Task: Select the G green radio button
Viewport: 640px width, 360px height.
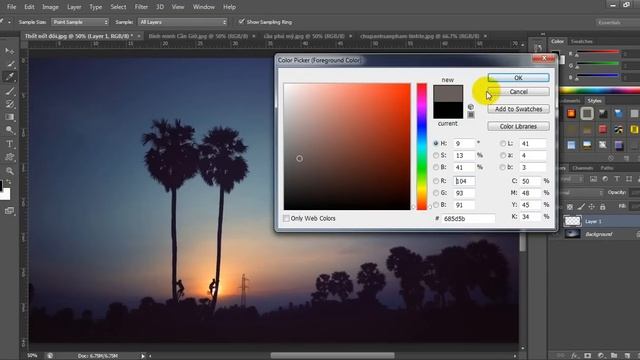Action: tap(436, 193)
